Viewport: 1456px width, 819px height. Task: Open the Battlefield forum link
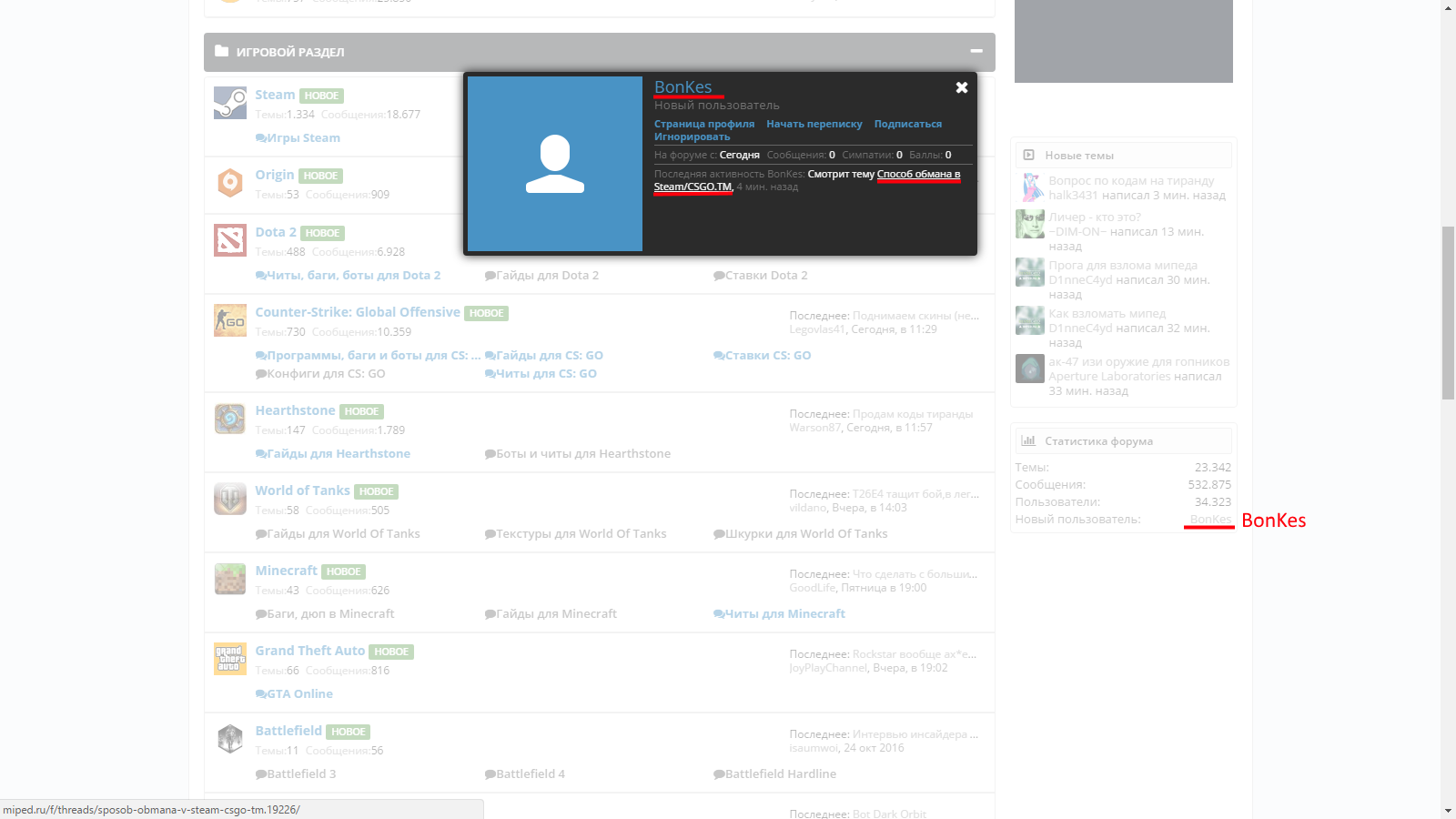point(288,731)
